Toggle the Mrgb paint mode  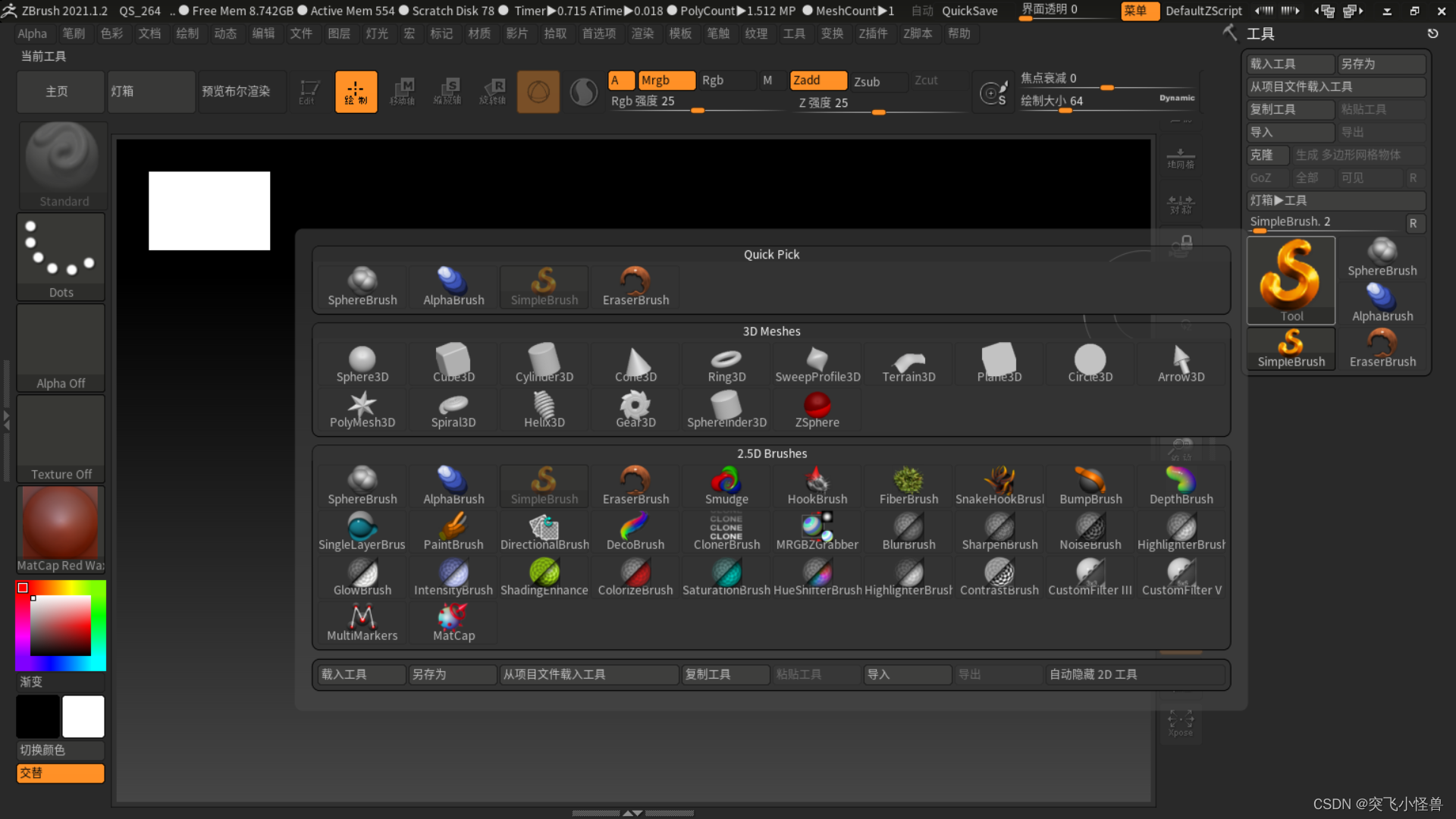click(666, 80)
